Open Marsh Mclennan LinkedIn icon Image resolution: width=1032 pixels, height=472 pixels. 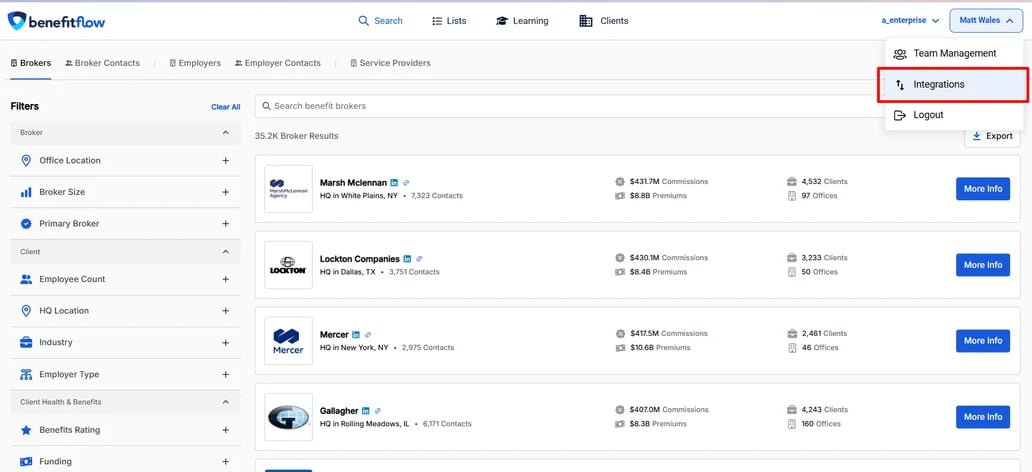tap(394, 182)
